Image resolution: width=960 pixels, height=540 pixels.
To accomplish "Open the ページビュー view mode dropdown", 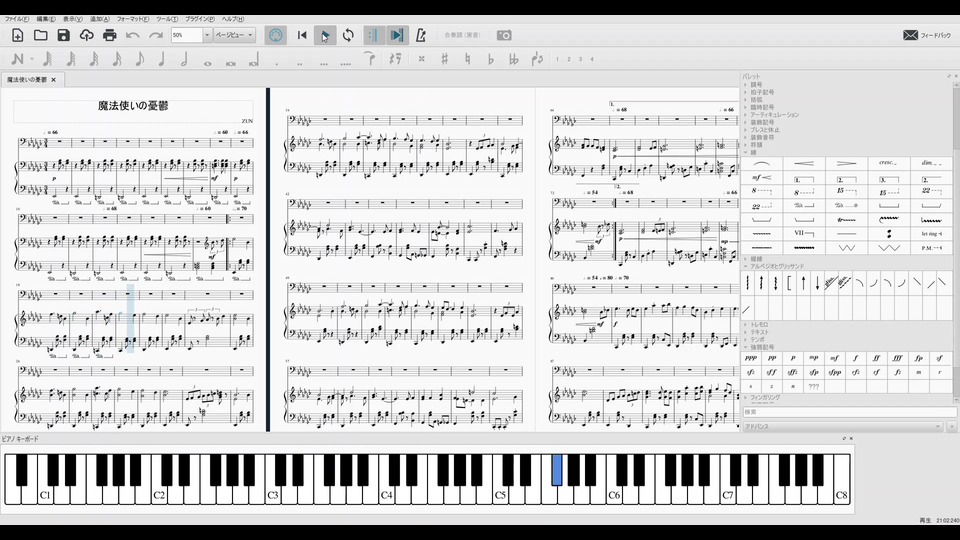I will click(234, 35).
